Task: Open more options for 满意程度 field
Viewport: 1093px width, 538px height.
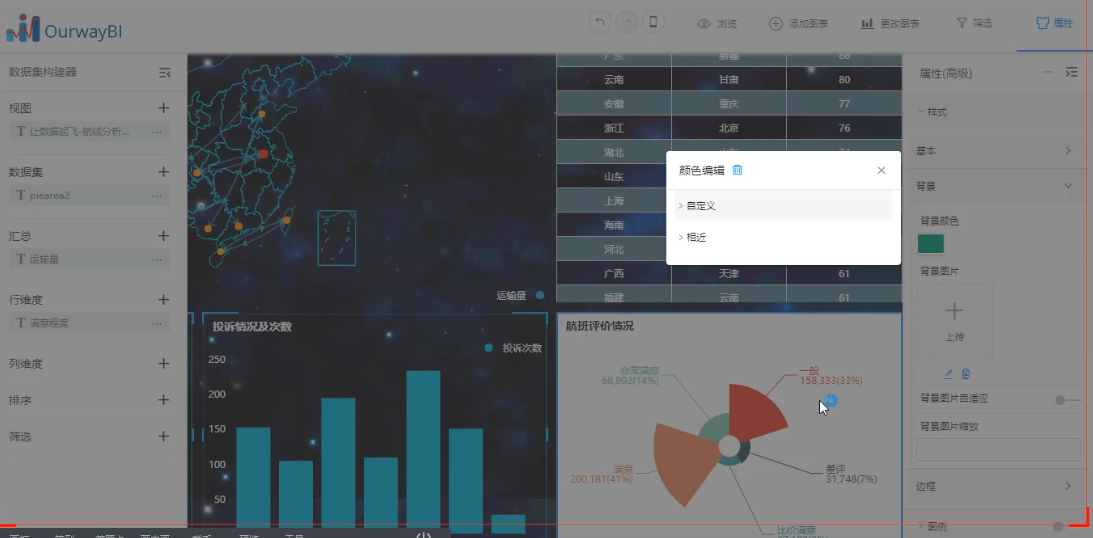Action: pyautogui.click(x=157, y=323)
